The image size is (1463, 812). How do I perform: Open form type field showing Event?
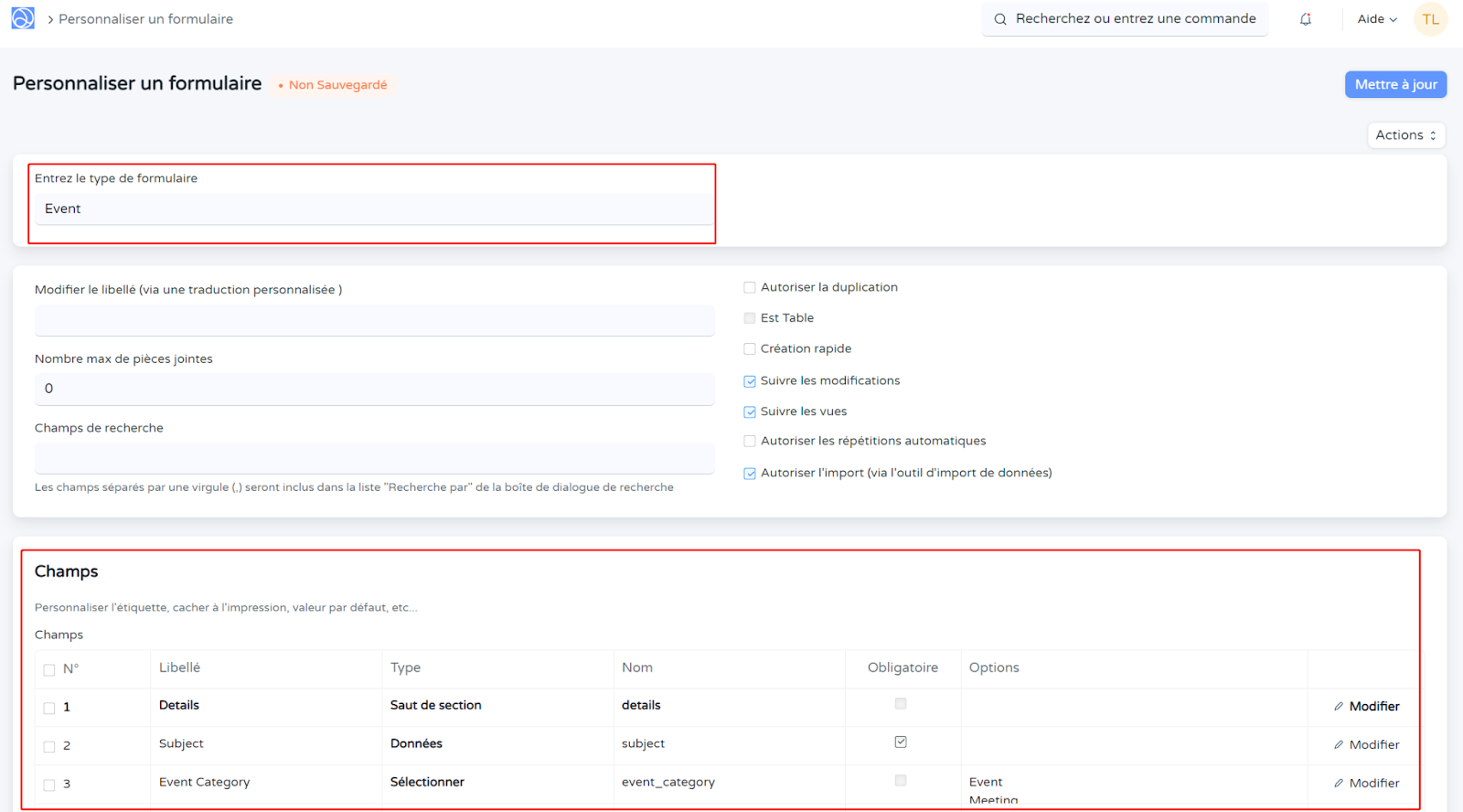[x=373, y=209]
